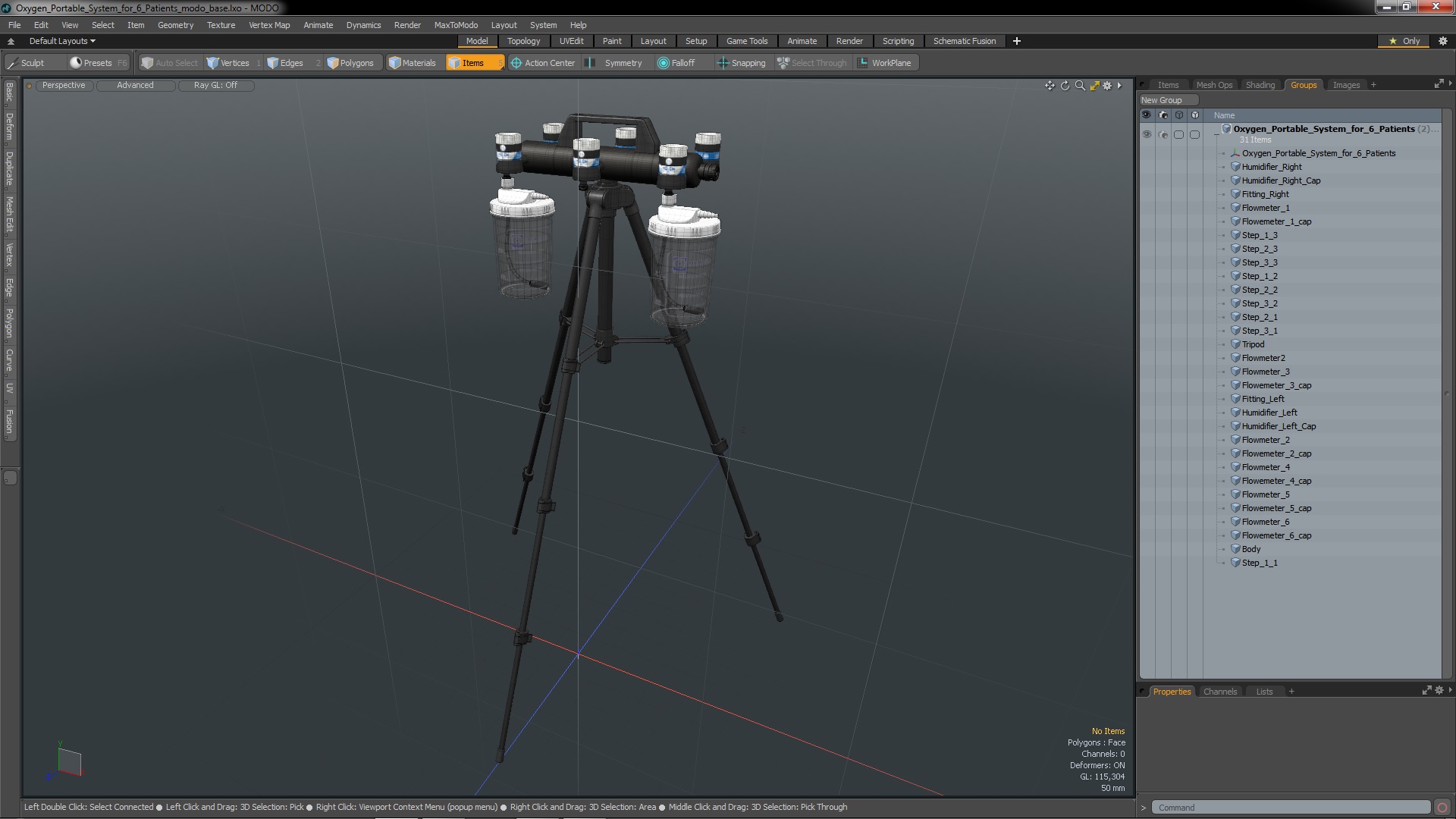
Task: Open Perspective view type dropdown
Action: click(64, 85)
